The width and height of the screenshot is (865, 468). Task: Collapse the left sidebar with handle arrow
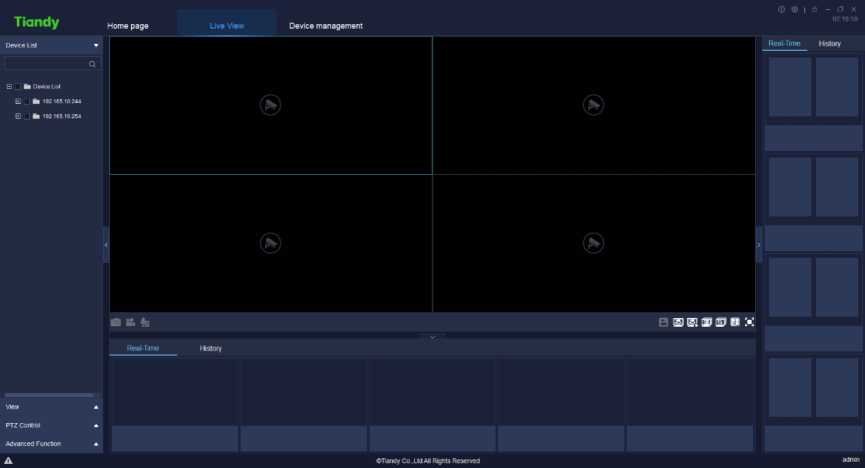point(106,244)
